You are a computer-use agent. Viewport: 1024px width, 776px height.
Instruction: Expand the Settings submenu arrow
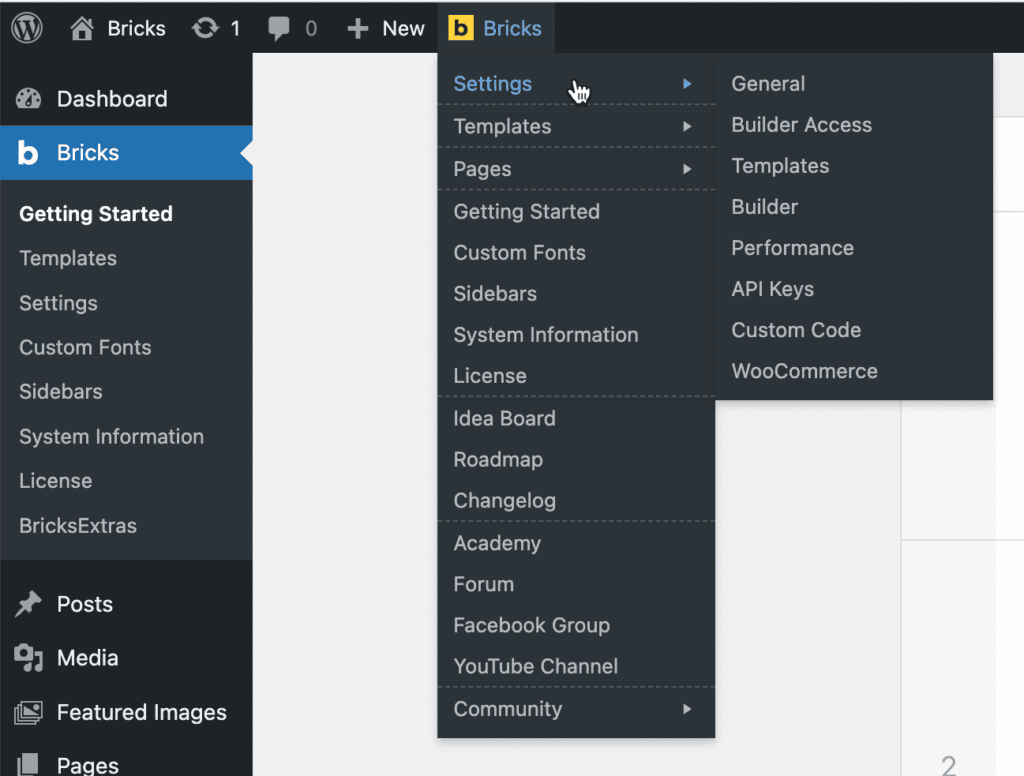pyautogui.click(x=687, y=84)
